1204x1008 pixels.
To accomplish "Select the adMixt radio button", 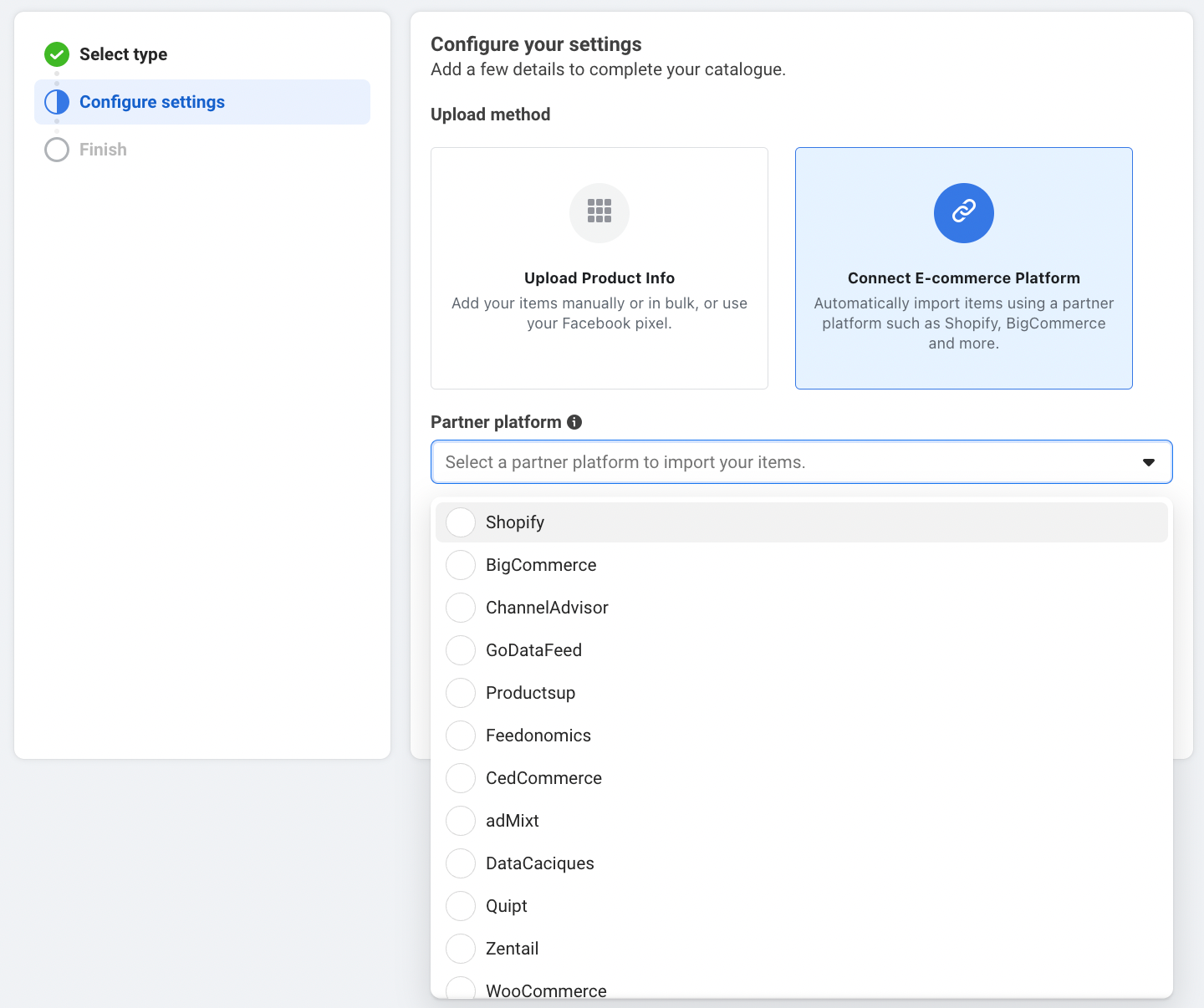I will (461, 821).
